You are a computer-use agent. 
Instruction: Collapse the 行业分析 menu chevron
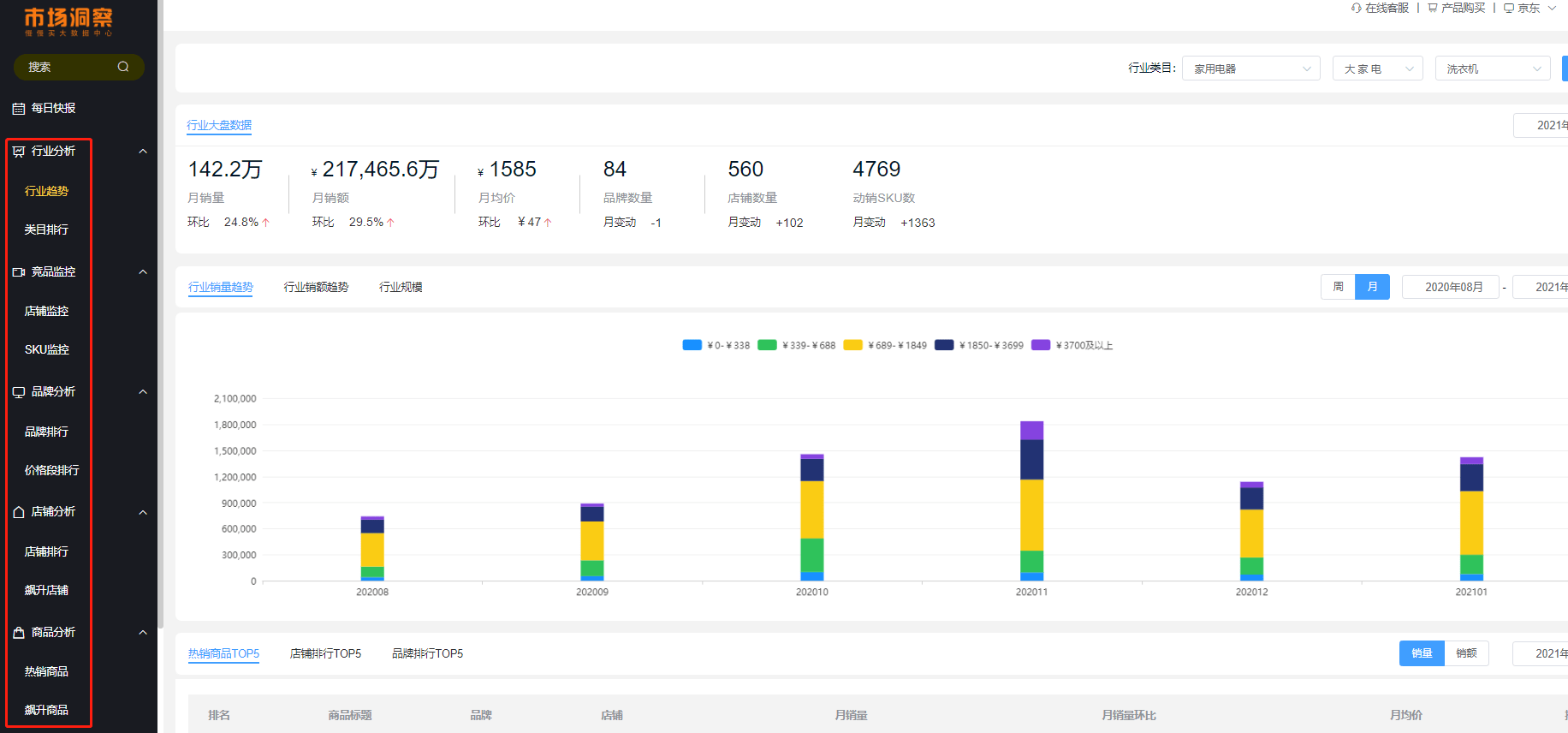tap(143, 152)
